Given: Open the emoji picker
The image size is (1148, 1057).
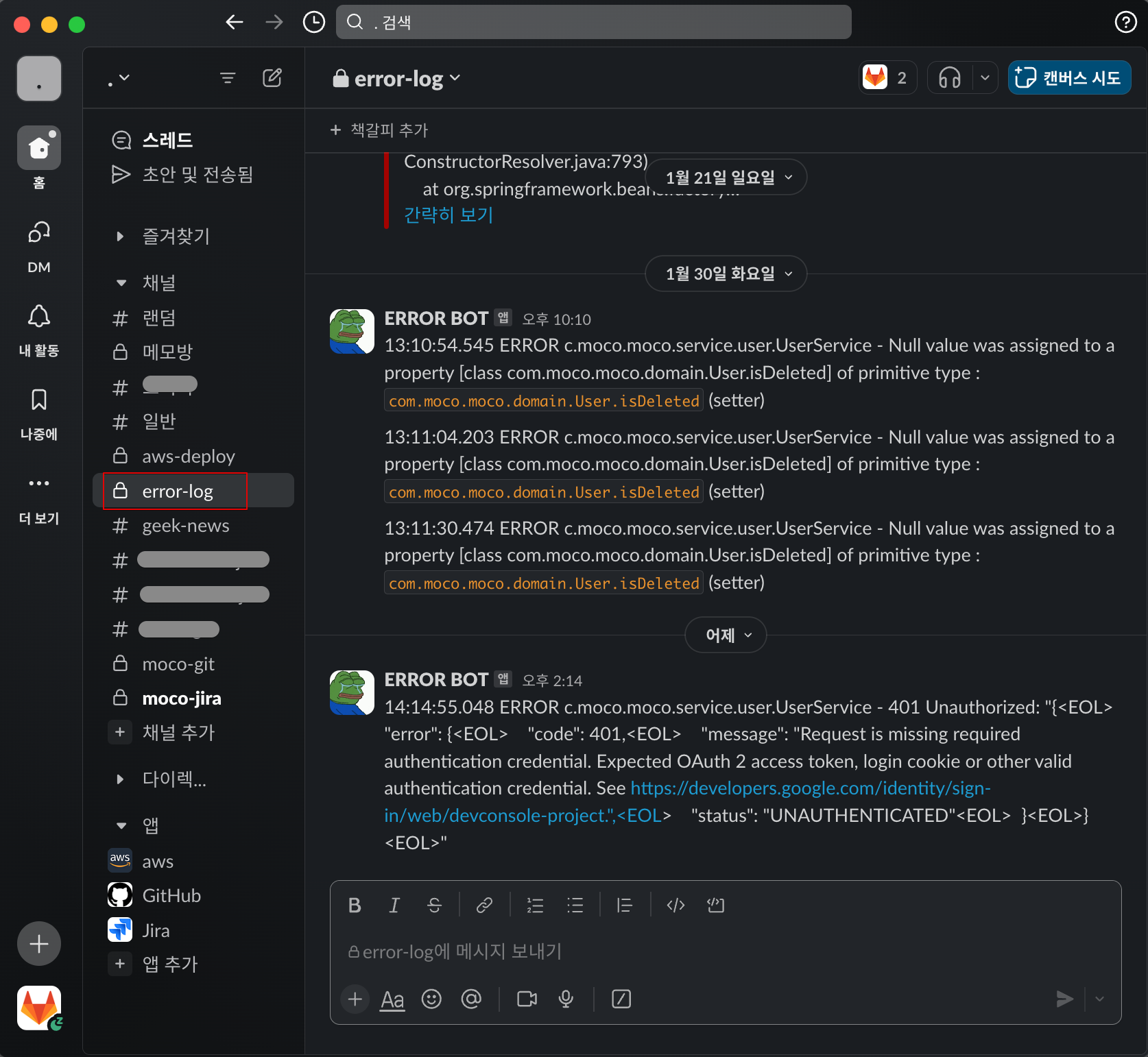Looking at the screenshot, I should pyautogui.click(x=431, y=999).
